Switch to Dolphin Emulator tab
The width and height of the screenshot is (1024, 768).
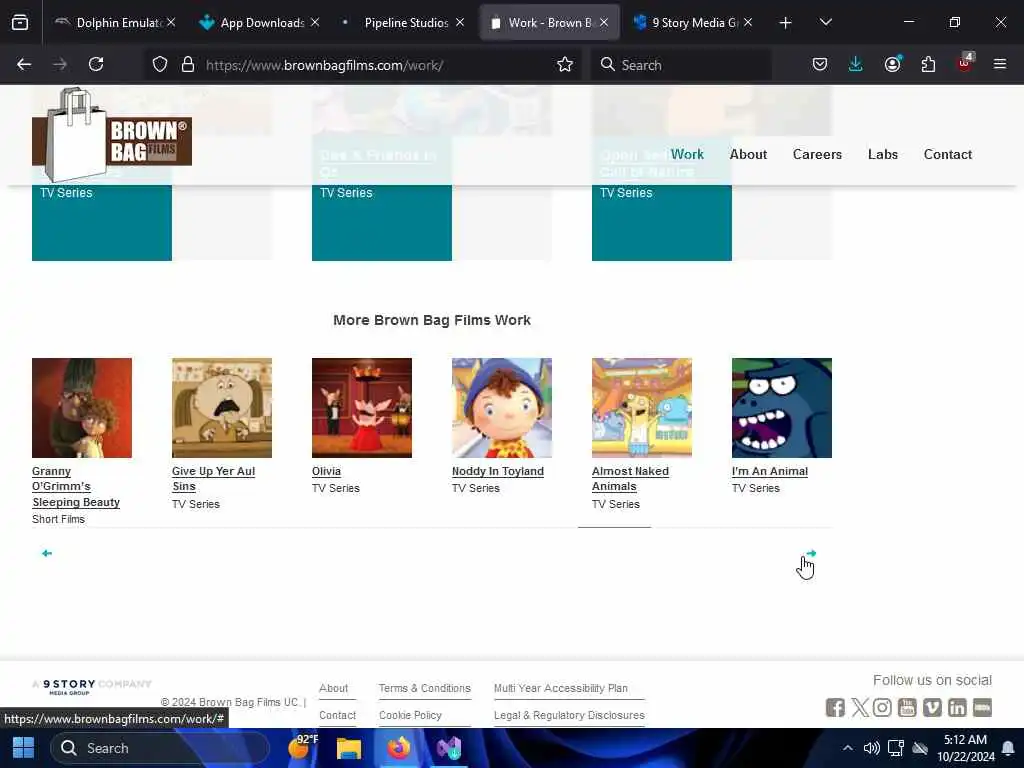coord(115,23)
